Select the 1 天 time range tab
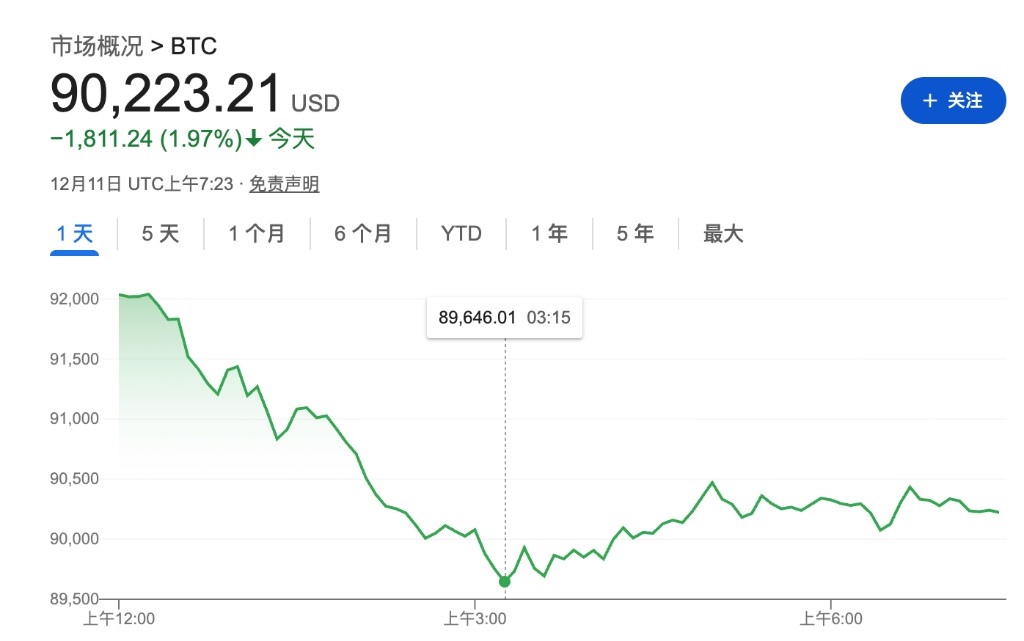The height and width of the screenshot is (641, 1024). [75, 234]
